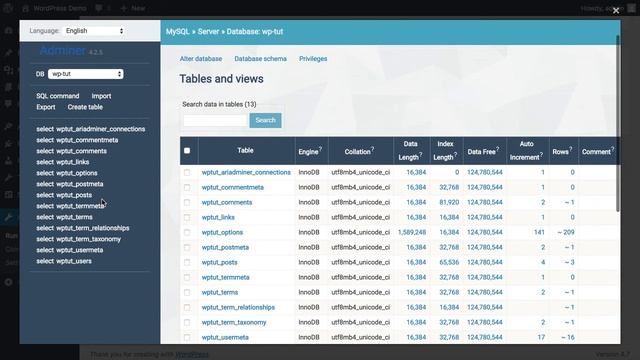The width and height of the screenshot is (640, 360).
Task: Focus the search data in tables field
Action: point(215,120)
